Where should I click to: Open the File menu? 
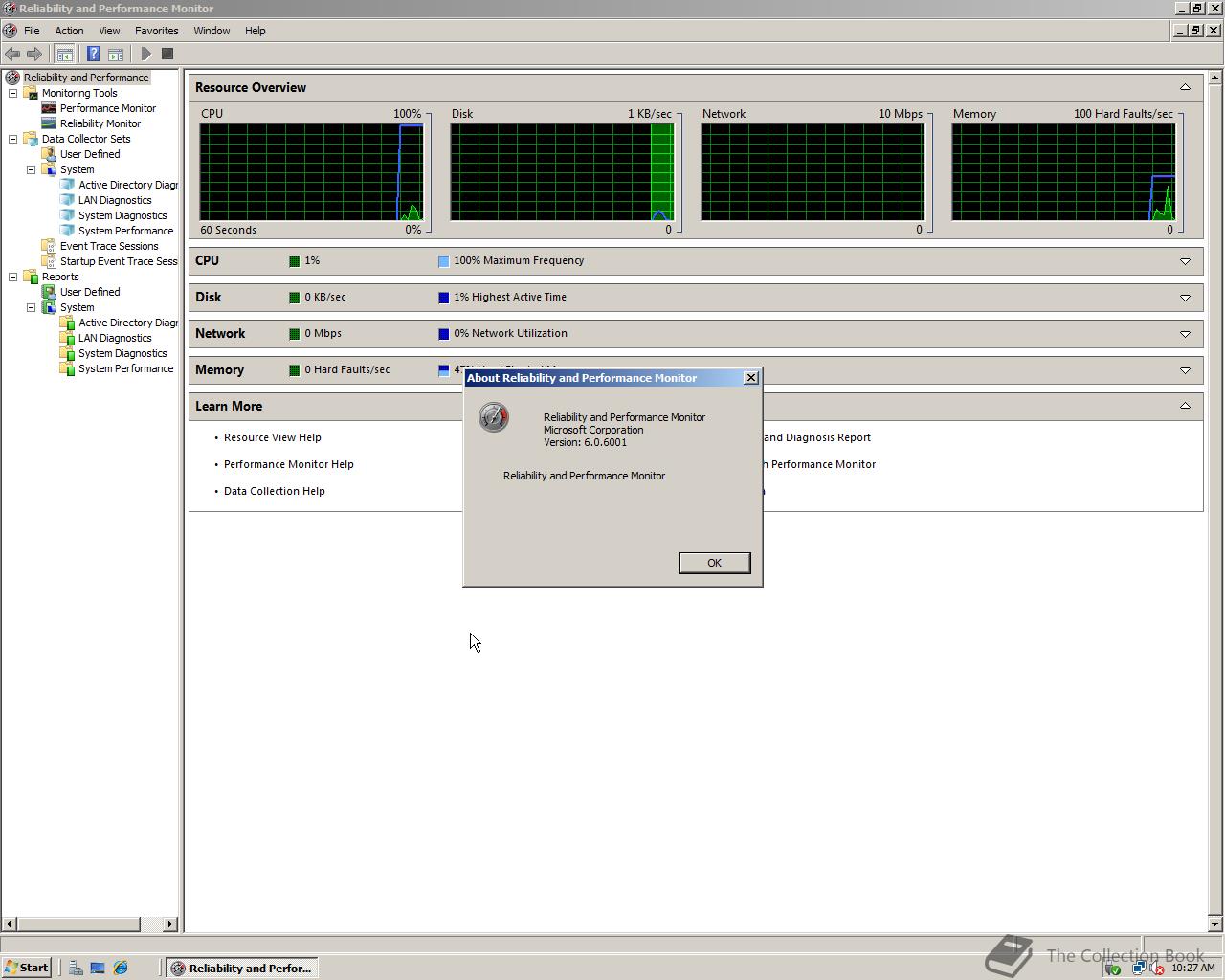tap(32, 31)
